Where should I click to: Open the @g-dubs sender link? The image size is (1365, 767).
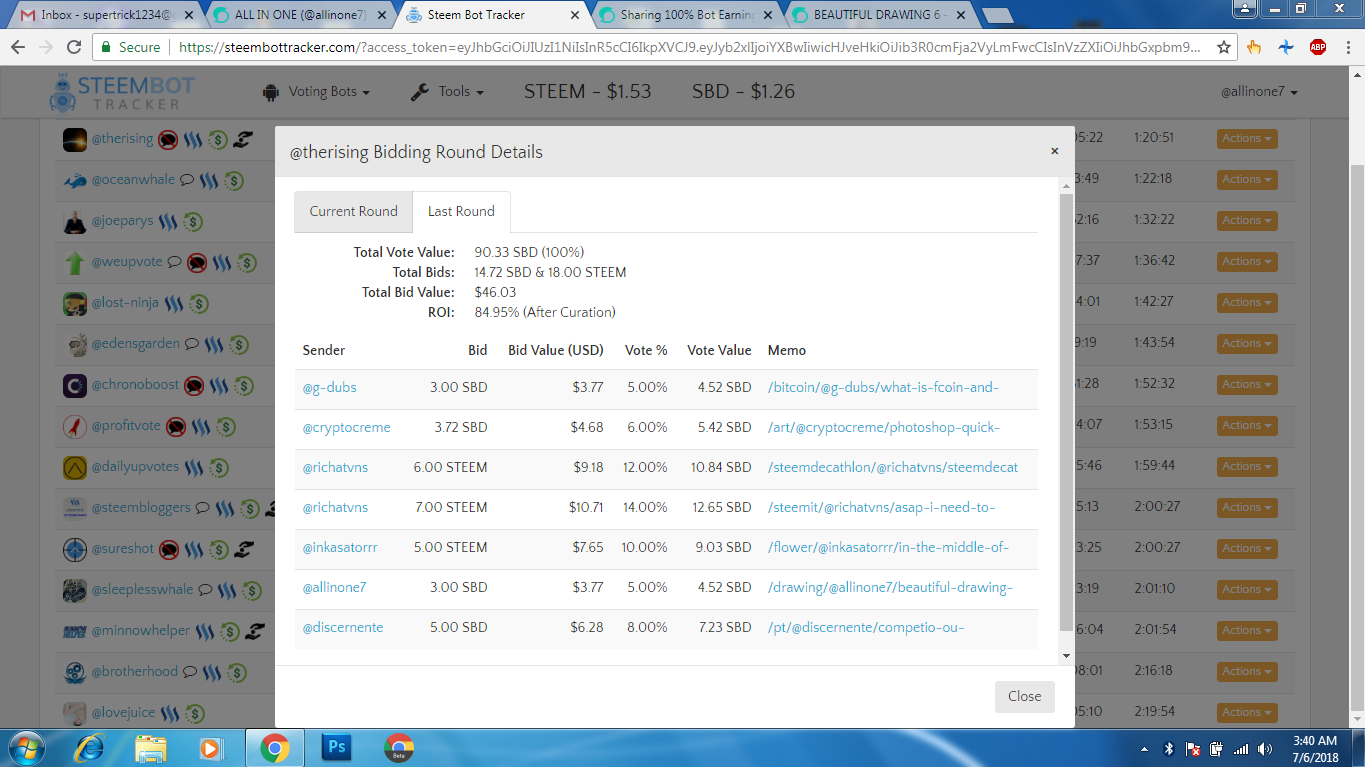coord(329,387)
